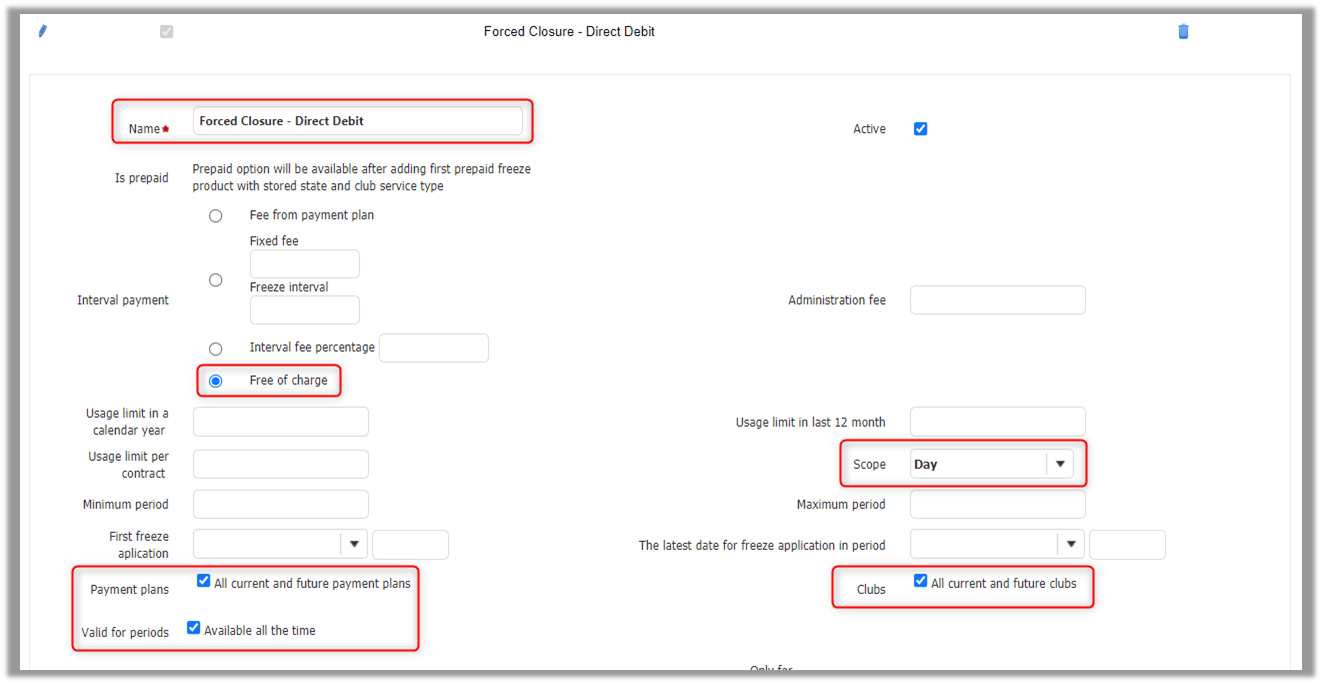
Task: Click the Minimum period input
Action: click(280, 504)
